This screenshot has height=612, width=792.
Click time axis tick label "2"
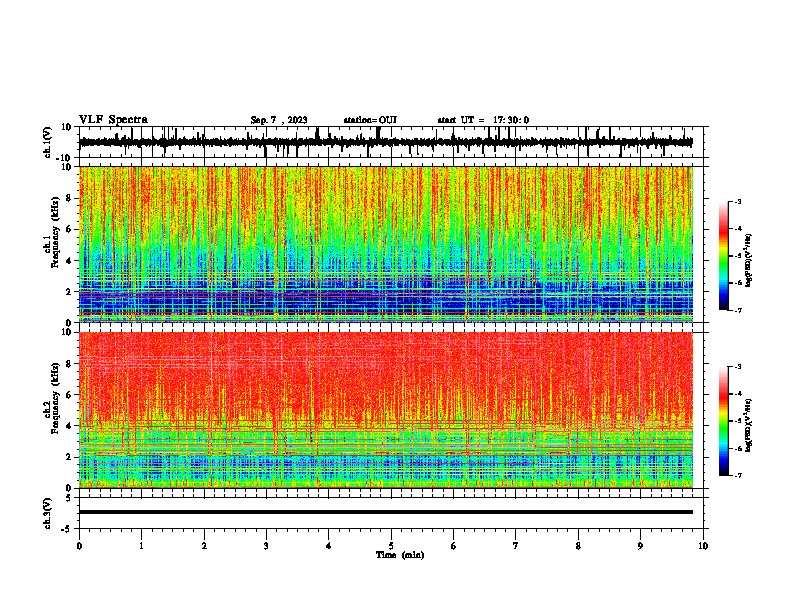coord(204,546)
